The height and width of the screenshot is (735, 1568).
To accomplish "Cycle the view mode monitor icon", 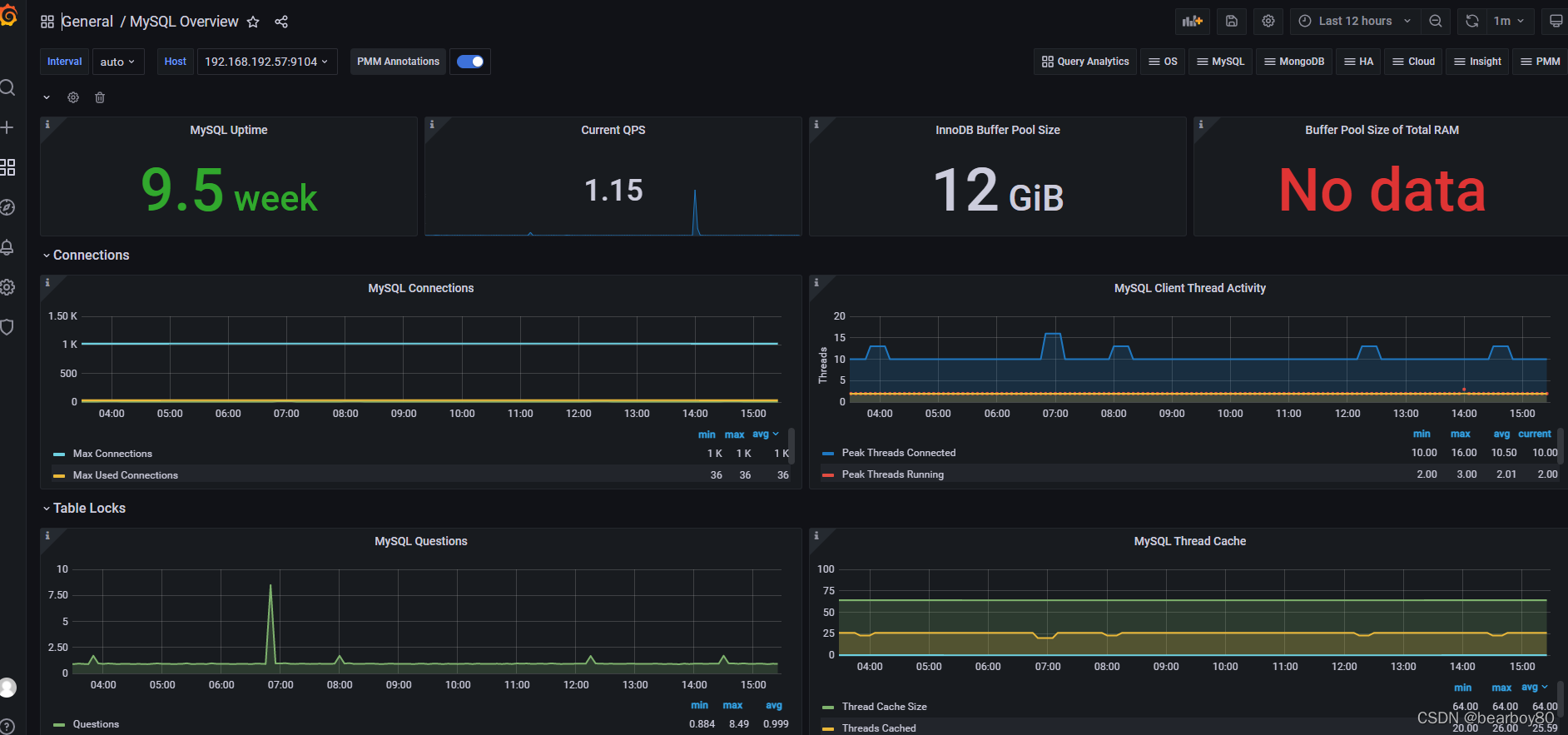I will [1555, 21].
